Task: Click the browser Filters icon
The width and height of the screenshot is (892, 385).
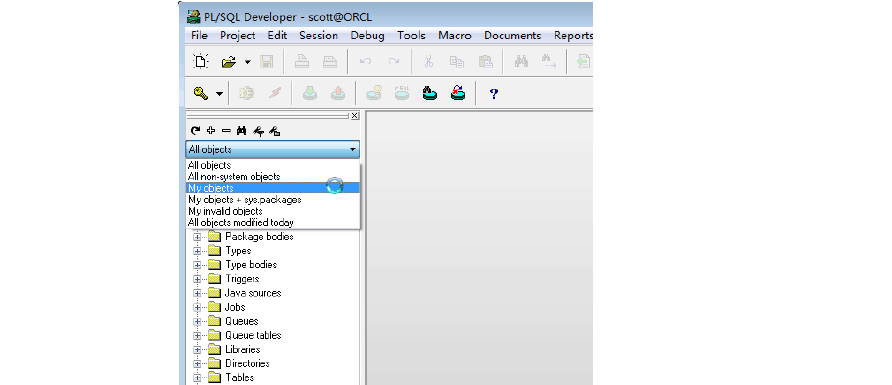Action: tap(258, 131)
